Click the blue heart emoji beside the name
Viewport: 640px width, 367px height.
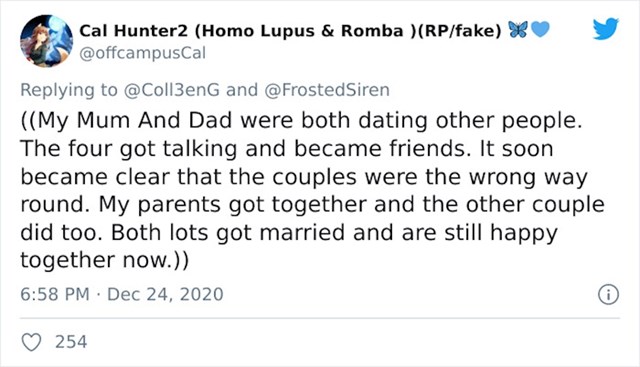click(540, 29)
